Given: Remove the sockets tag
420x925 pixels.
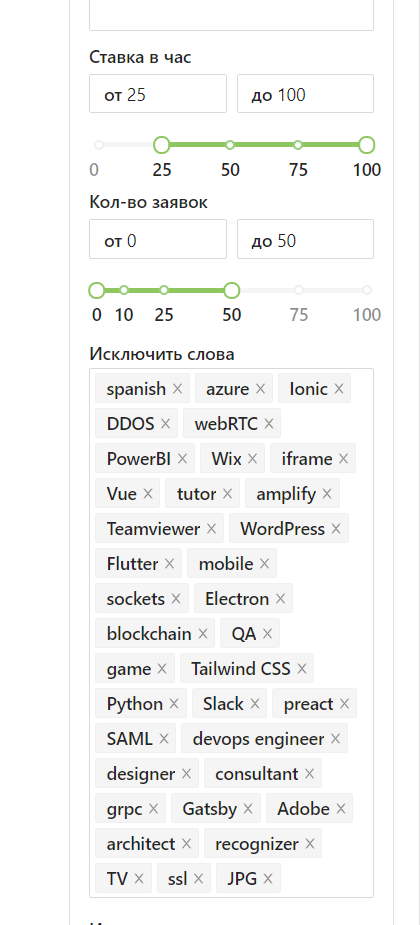Looking at the screenshot, I should 176,599.
